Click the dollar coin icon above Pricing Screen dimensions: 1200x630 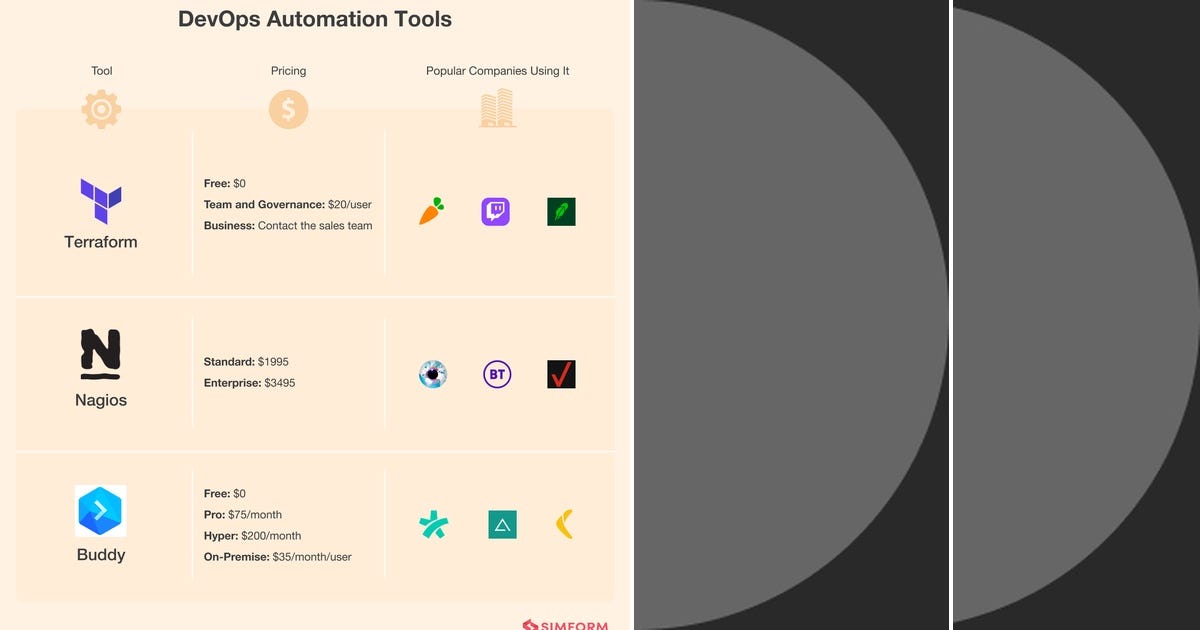point(288,107)
